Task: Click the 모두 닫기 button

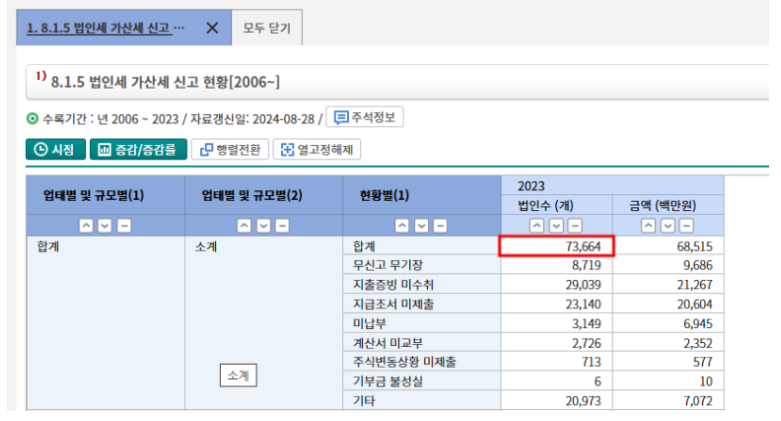Action: pos(267,28)
